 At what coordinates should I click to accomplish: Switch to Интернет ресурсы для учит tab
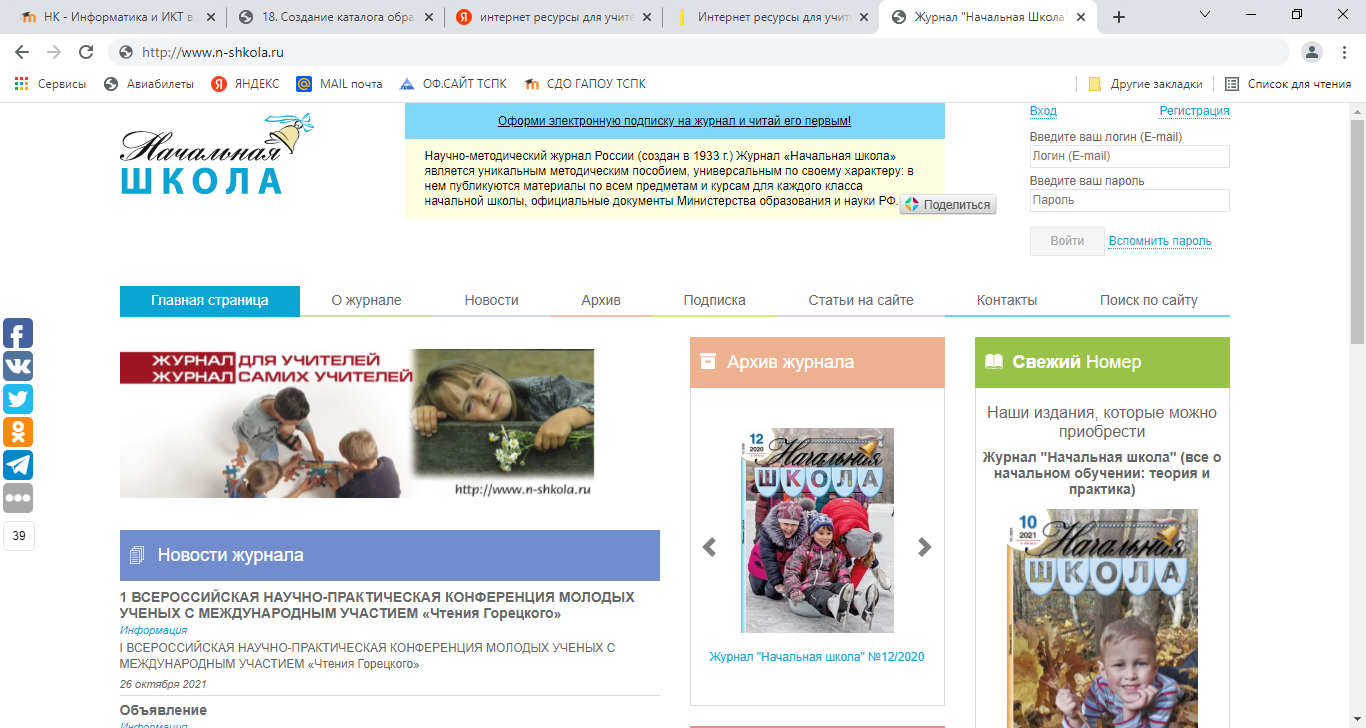tap(770, 17)
